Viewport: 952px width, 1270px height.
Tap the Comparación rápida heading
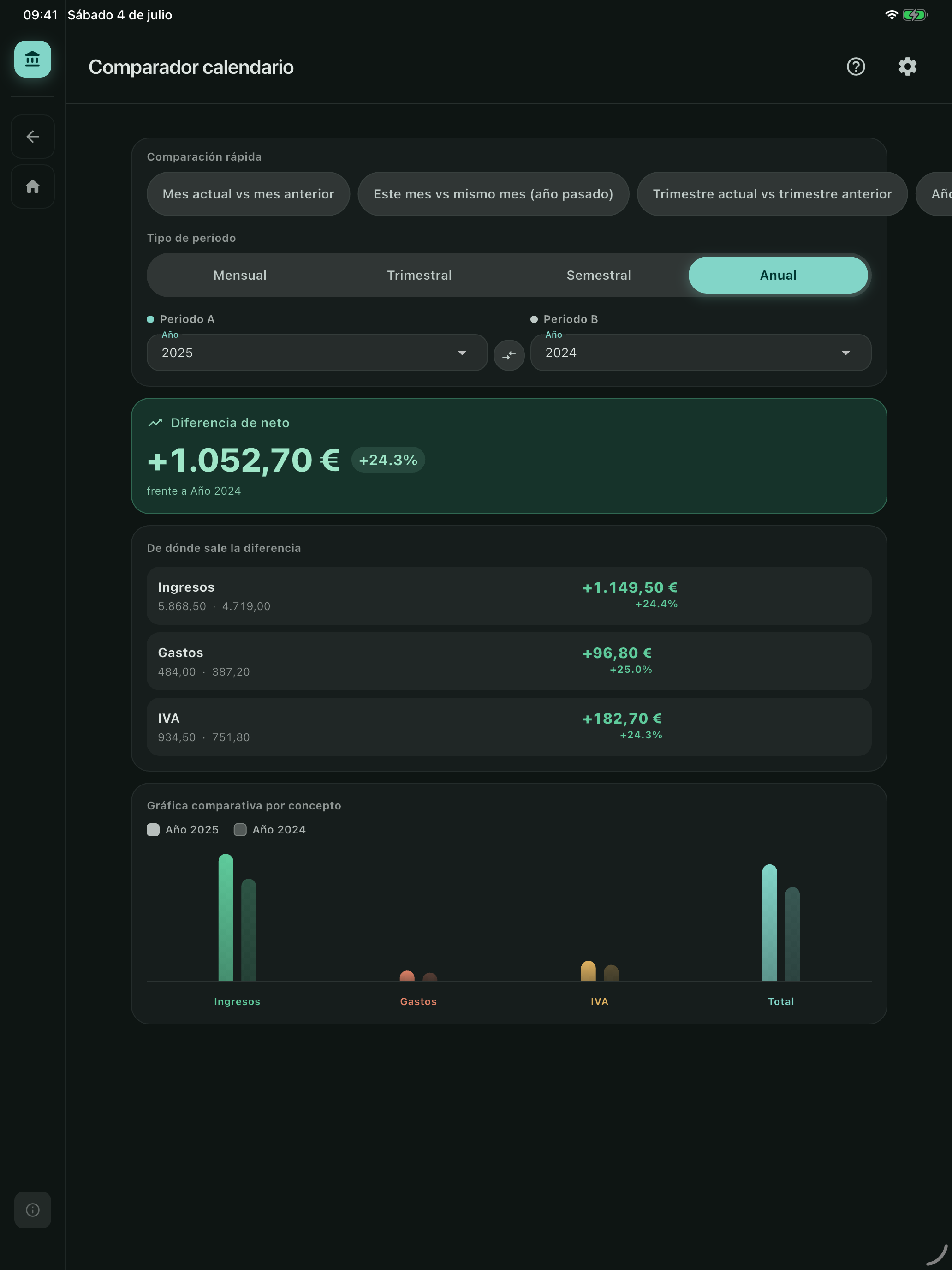click(x=204, y=157)
